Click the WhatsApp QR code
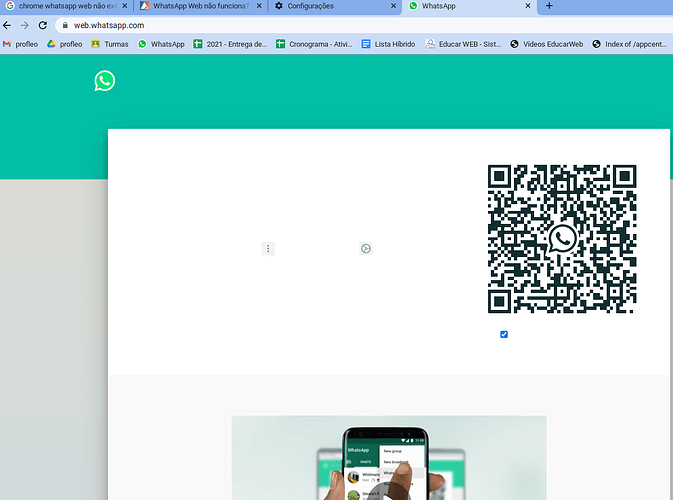The width and height of the screenshot is (673, 500). click(562, 239)
